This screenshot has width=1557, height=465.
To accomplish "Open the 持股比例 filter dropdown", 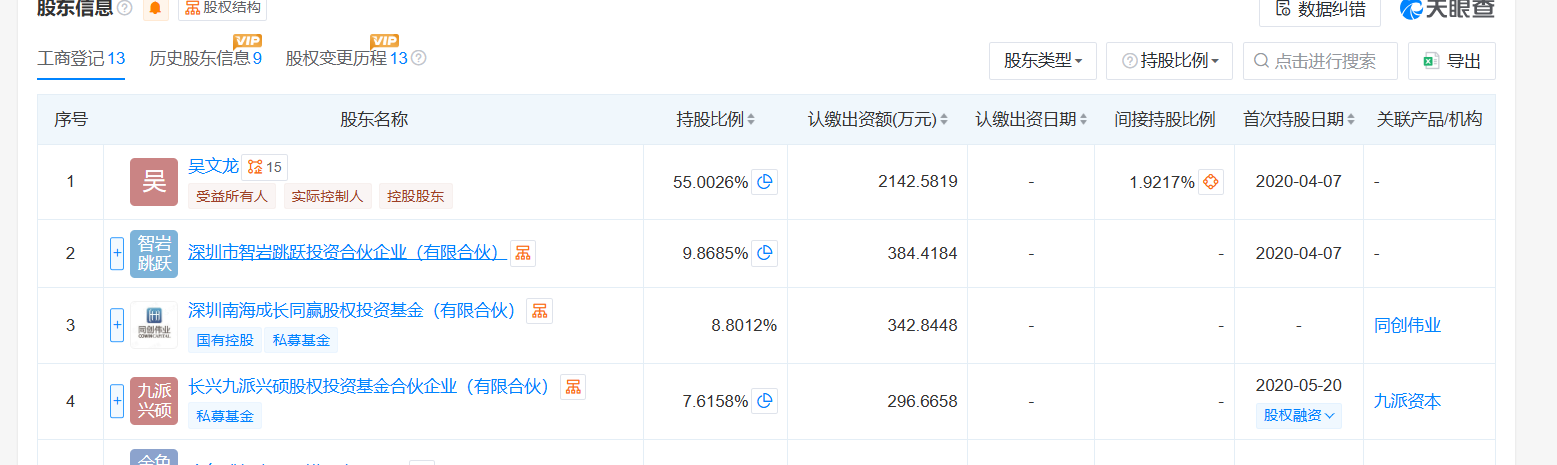I will (1169, 61).
